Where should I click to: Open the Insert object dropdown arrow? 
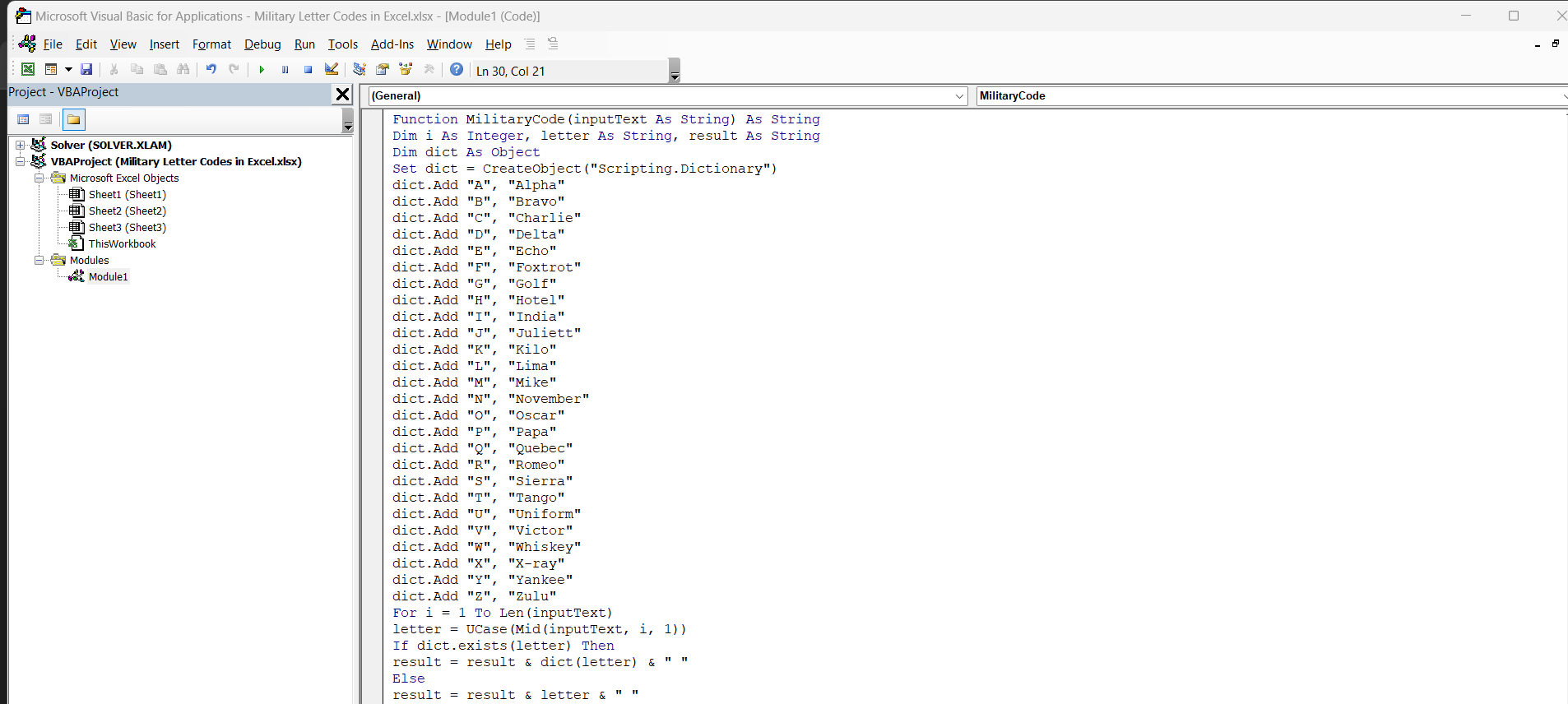[68, 70]
